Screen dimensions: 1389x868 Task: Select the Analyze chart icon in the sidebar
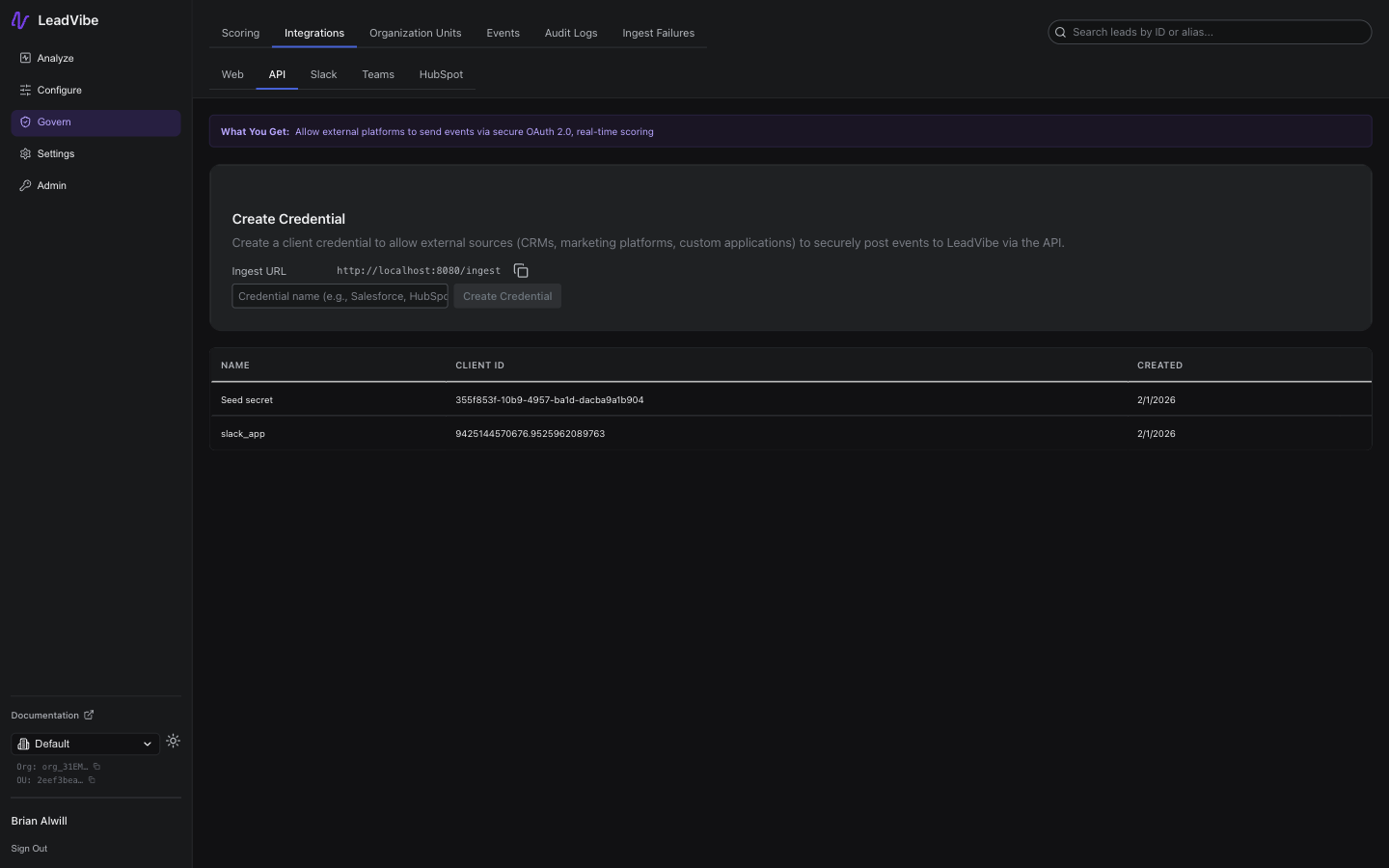point(26,58)
